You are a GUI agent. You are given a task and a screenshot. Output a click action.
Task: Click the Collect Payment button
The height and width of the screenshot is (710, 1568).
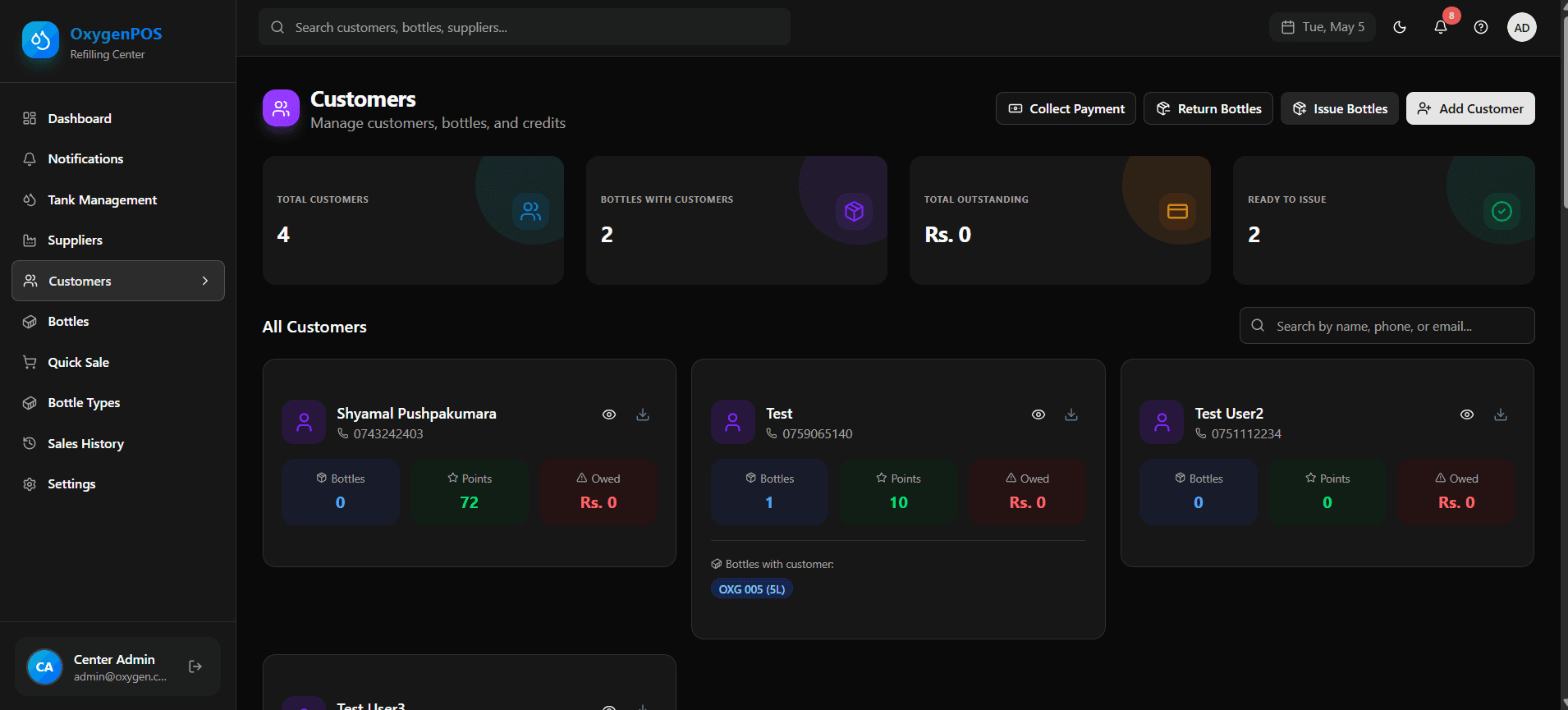click(x=1066, y=108)
